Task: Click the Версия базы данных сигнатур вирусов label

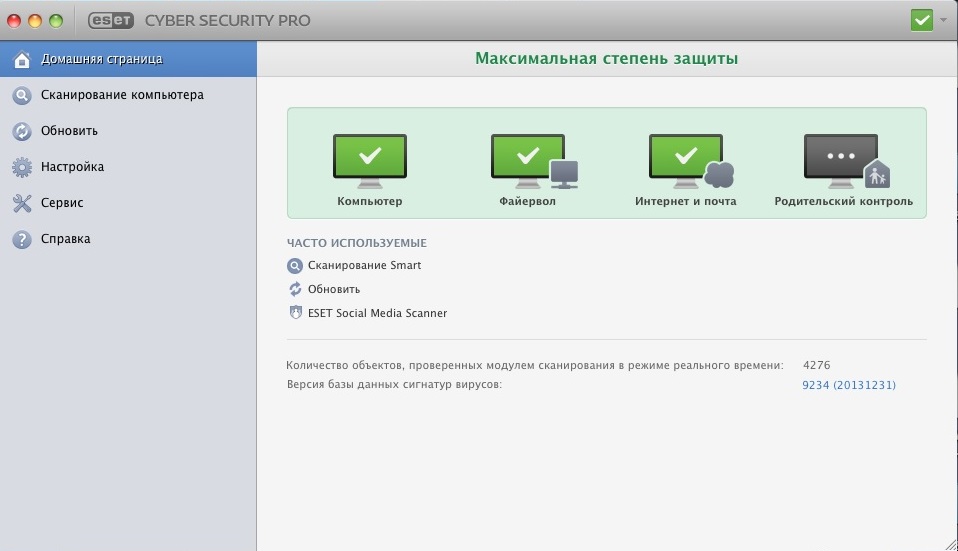Action: pos(394,385)
